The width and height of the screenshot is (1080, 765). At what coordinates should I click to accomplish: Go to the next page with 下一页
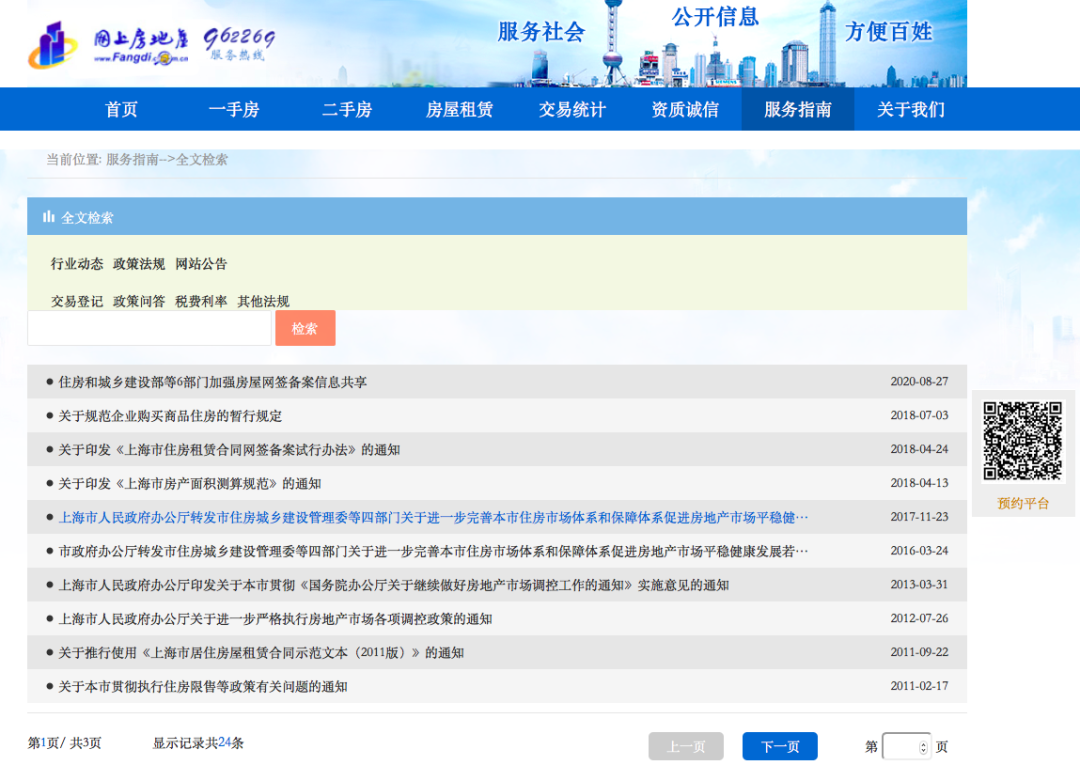click(779, 746)
